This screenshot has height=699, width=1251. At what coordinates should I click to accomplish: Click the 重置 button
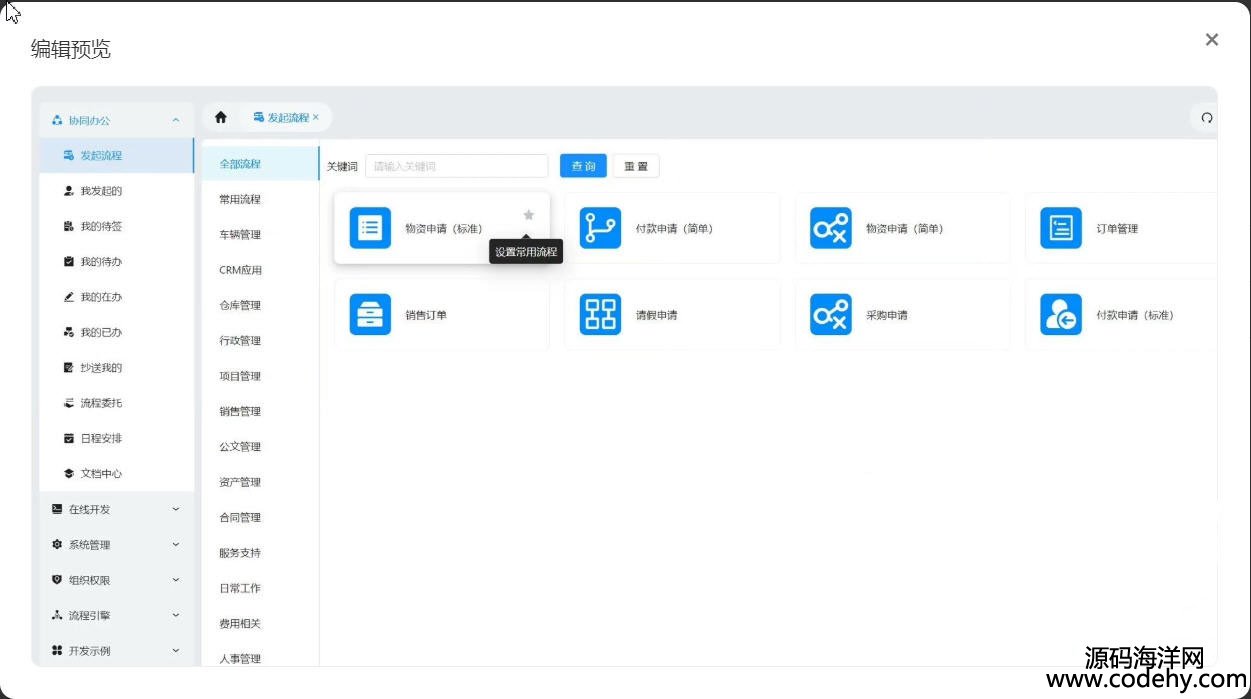click(636, 166)
